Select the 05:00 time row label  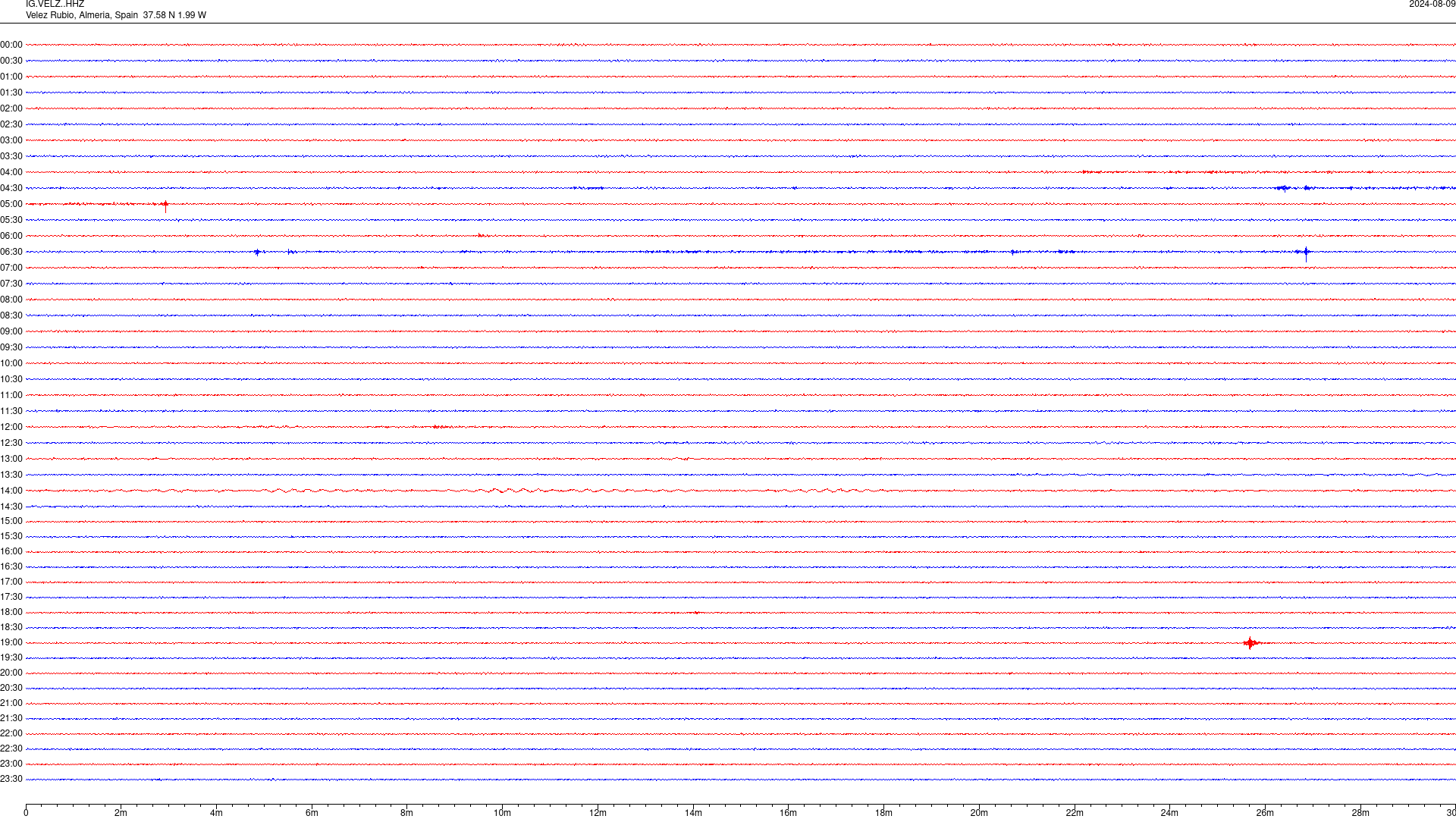click(11, 204)
